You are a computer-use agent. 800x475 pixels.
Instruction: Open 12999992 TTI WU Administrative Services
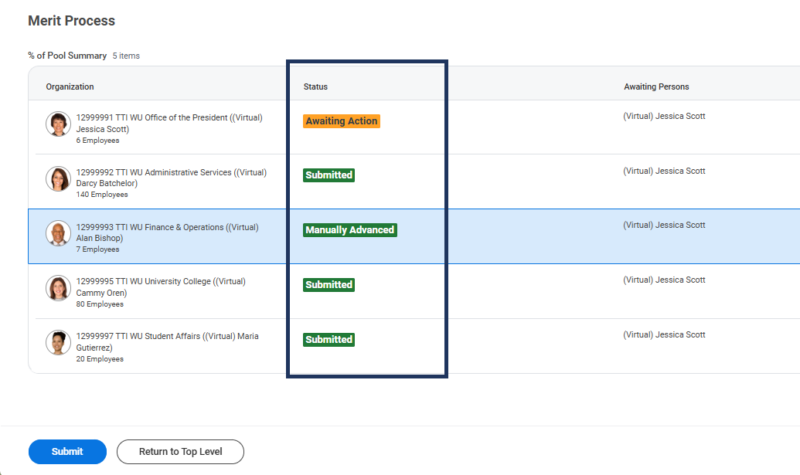coord(171,178)
